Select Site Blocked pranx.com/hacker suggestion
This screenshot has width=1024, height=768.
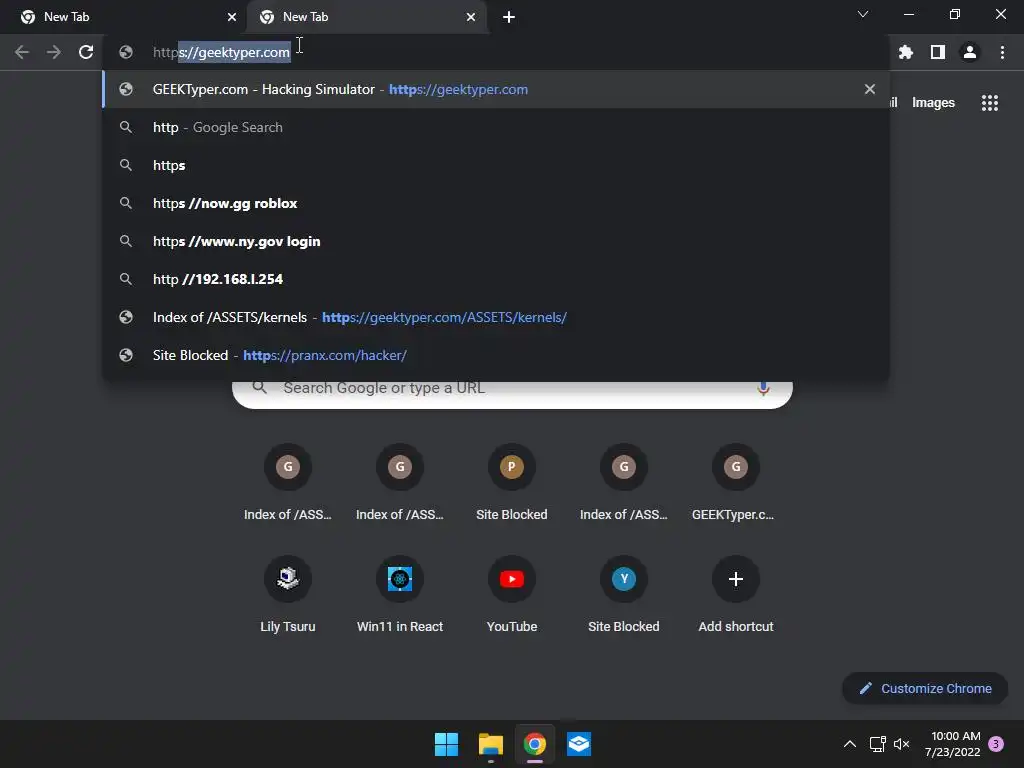496,355
